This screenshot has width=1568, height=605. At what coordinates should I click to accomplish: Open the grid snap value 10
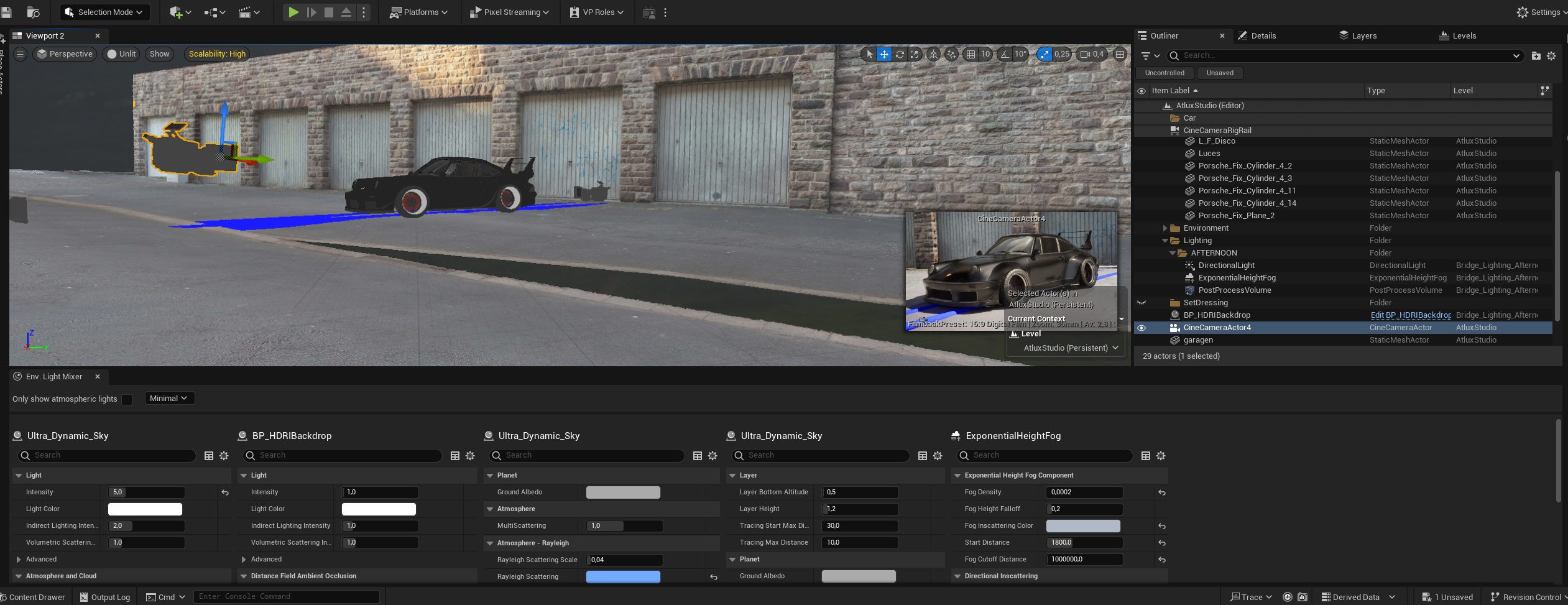(985, 54)
